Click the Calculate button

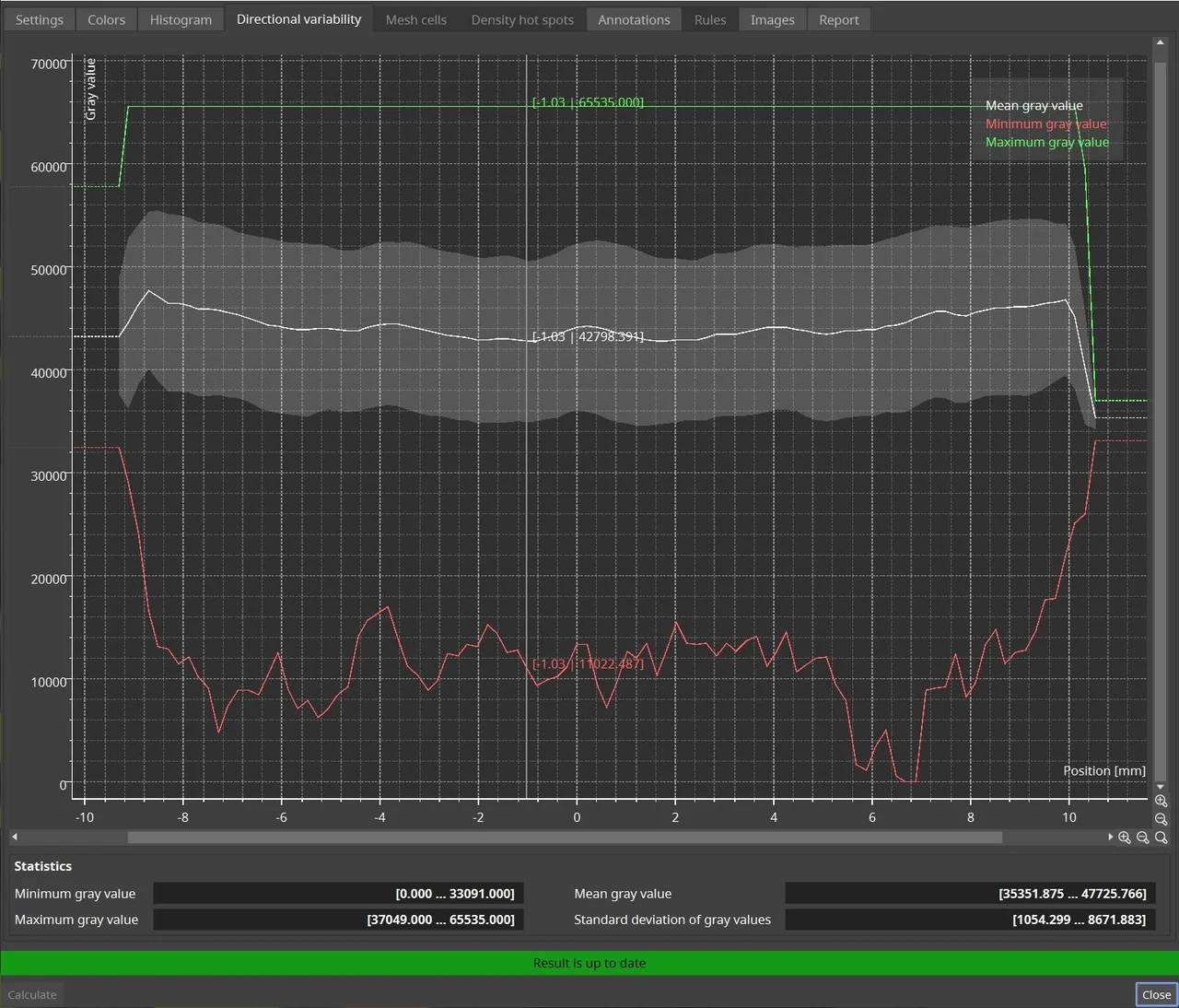click(32, 994)
